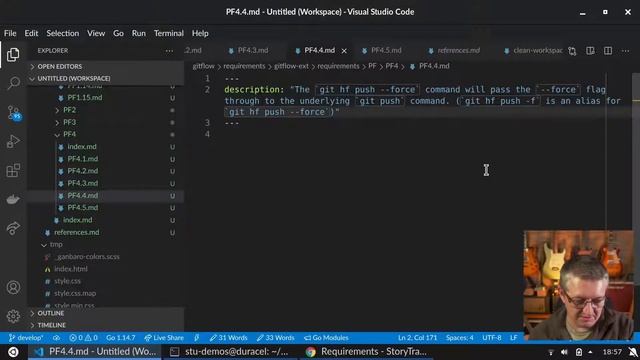This screenshot has width=640, height=360.
Task: Open the Run and Debug view
Action: click(x=13, y=141)
